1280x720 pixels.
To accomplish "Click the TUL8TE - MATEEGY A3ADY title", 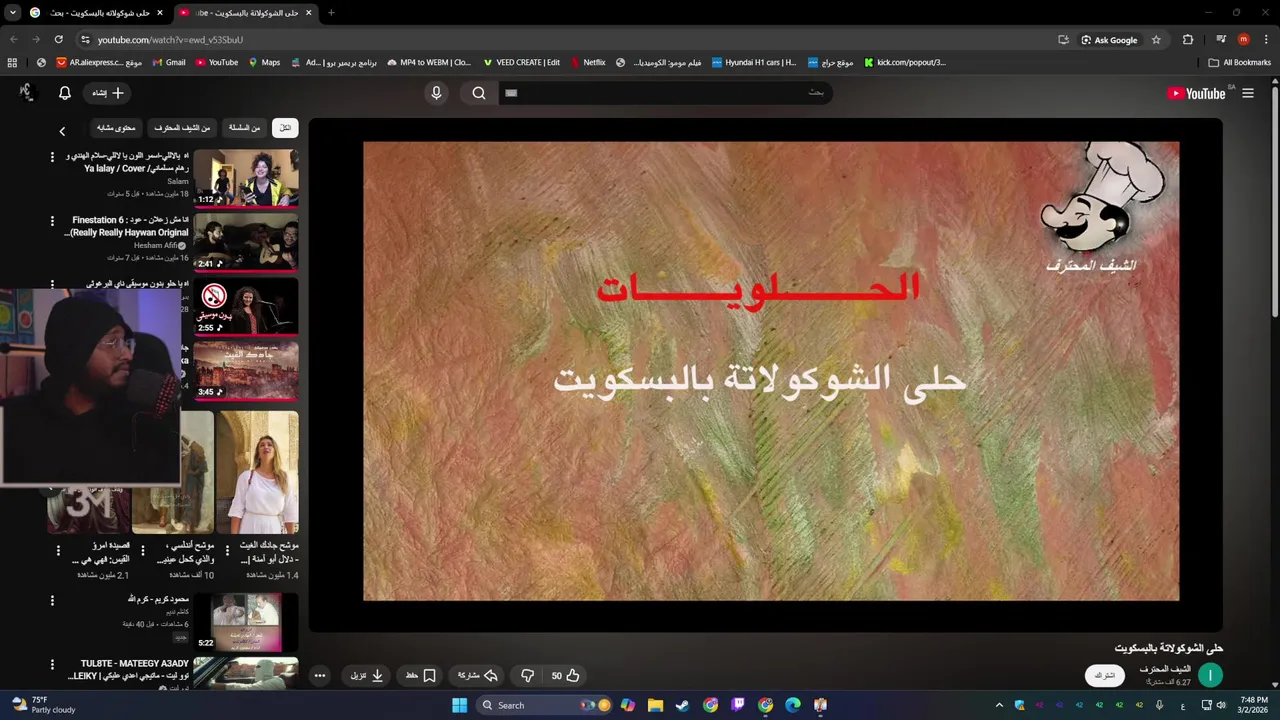I will click(128, 669).
